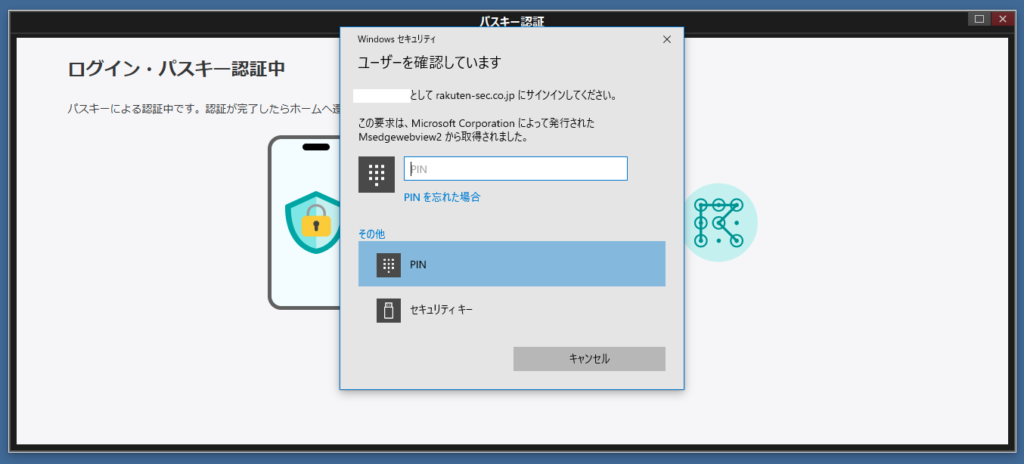Open the 'PIN を忘れた場合' link
Image resolution: width=1024 pixels, height=464 pixels.
(442, 197)
